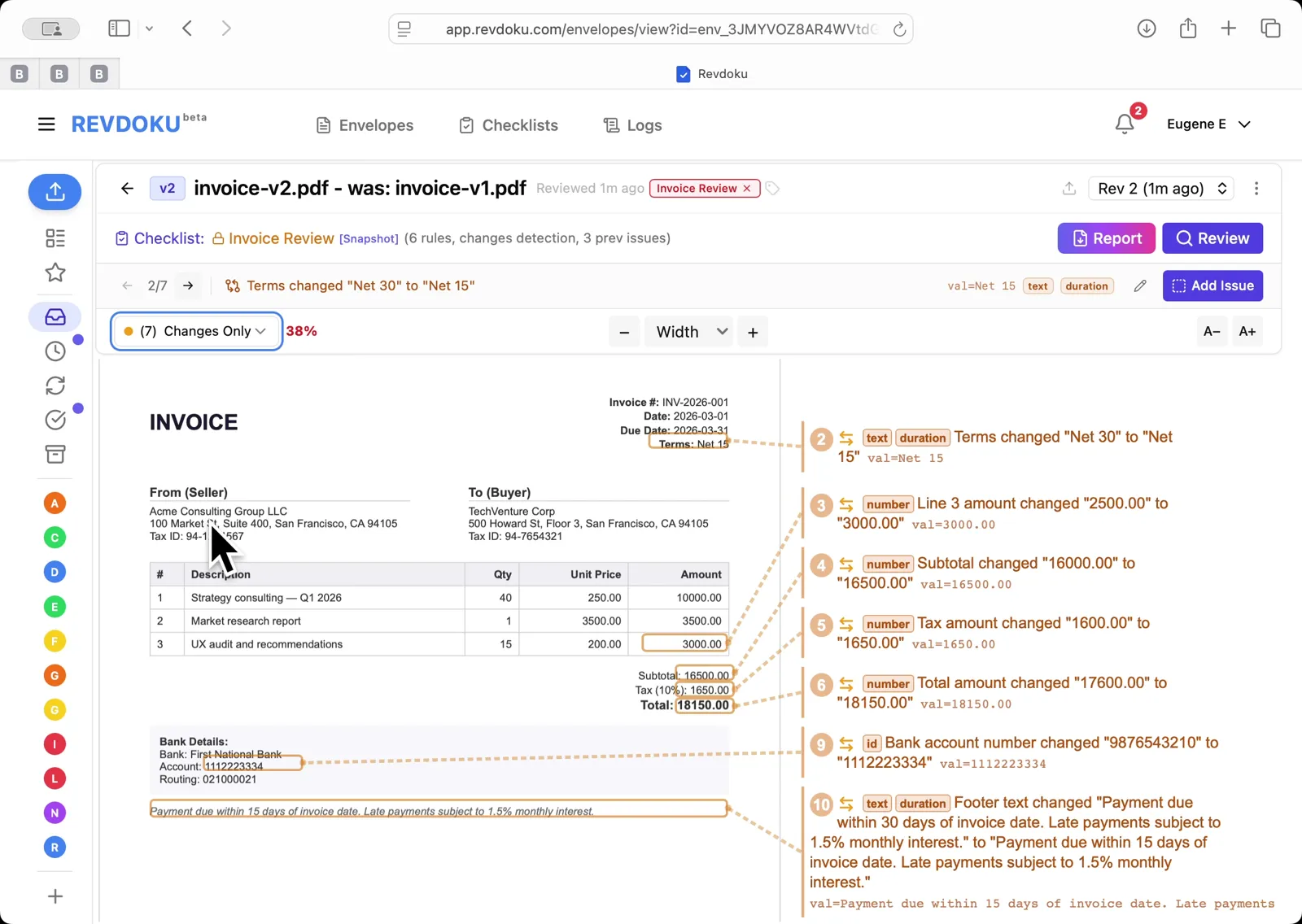The height and width of the screenshot is (924, 1302).
Task: Open the history clock icon in the sidebar
Action: click(55, 351)
